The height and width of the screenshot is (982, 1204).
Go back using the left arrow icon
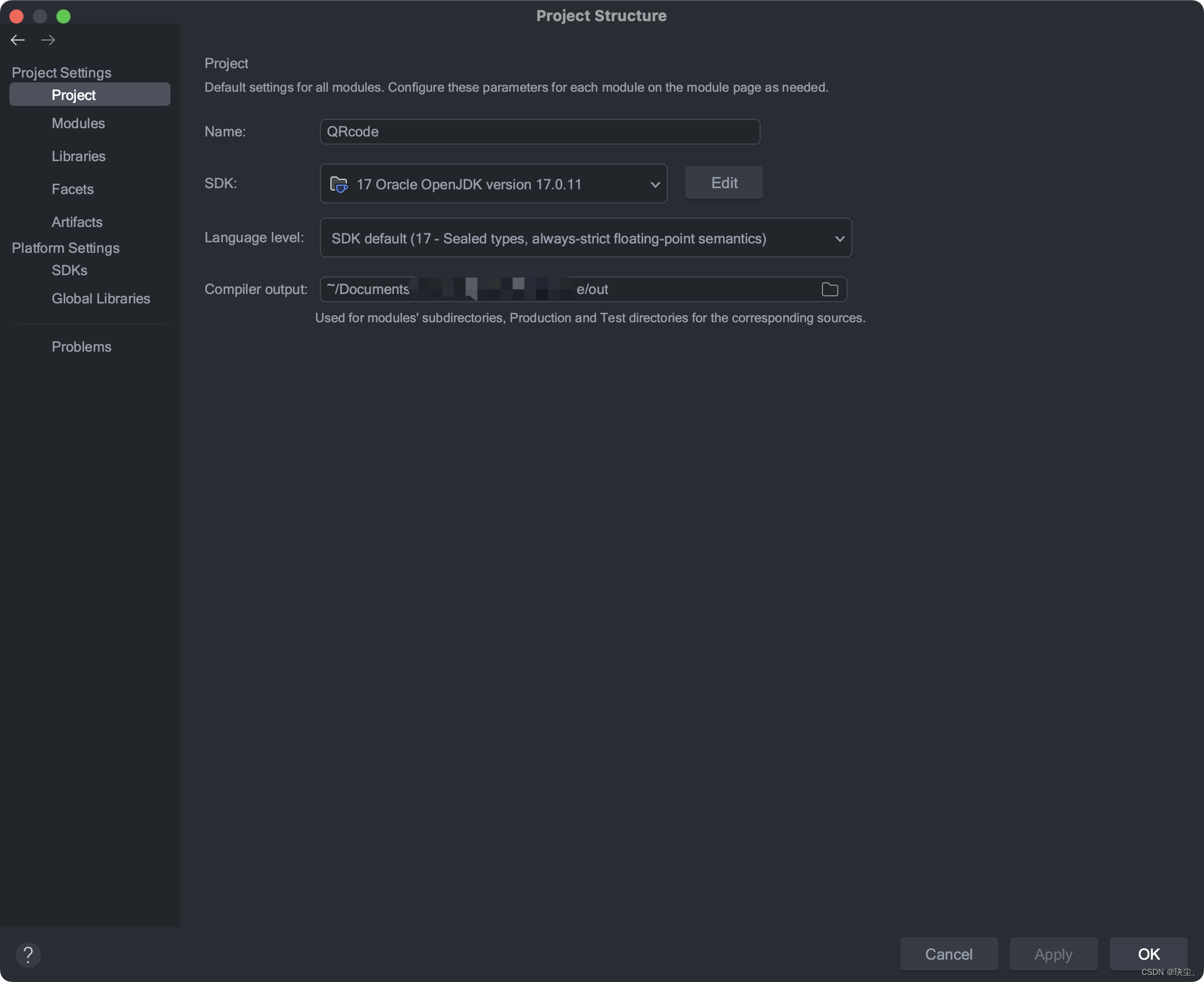tap(18, 40)
